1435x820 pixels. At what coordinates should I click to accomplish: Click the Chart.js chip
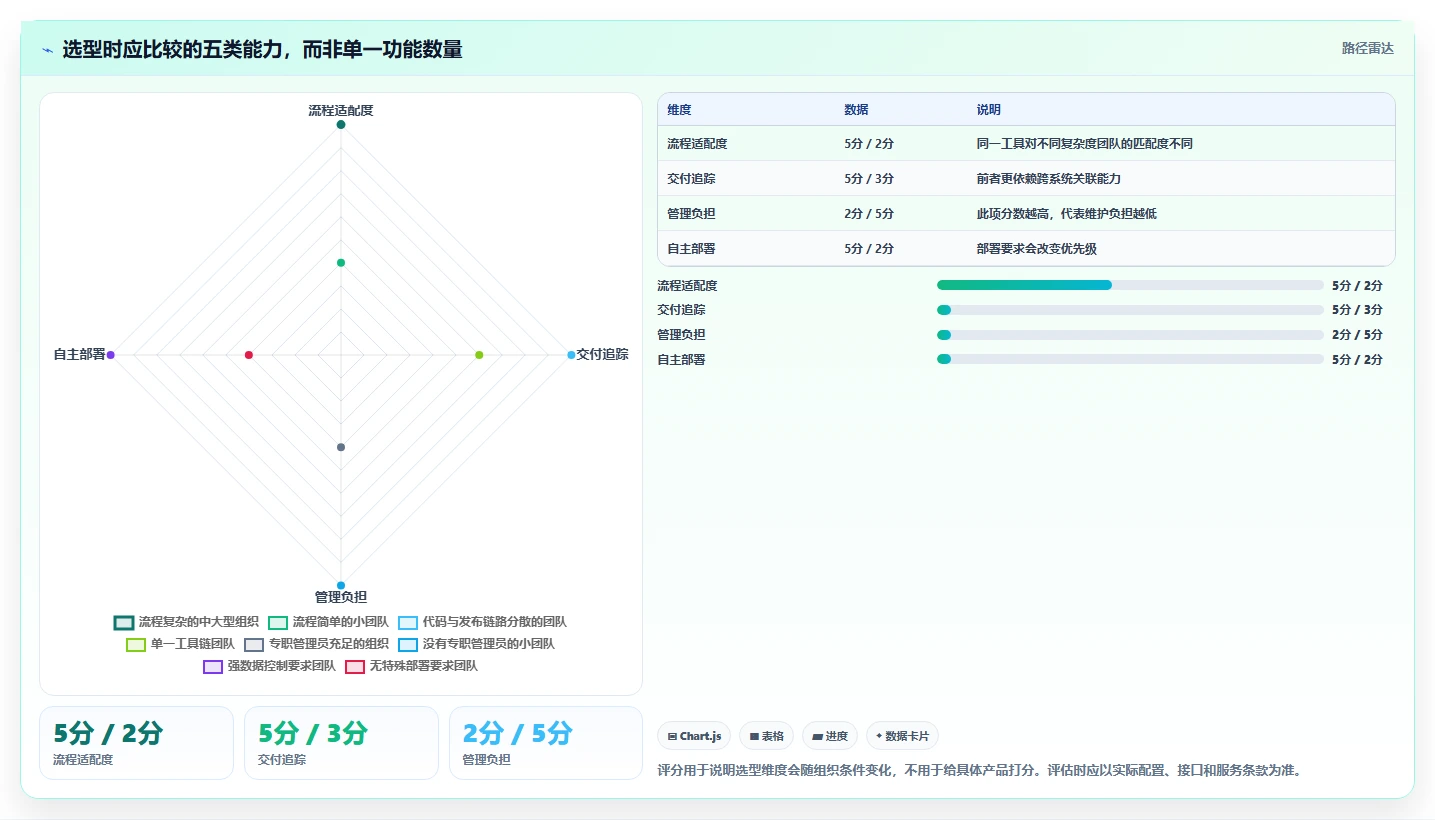695,736
